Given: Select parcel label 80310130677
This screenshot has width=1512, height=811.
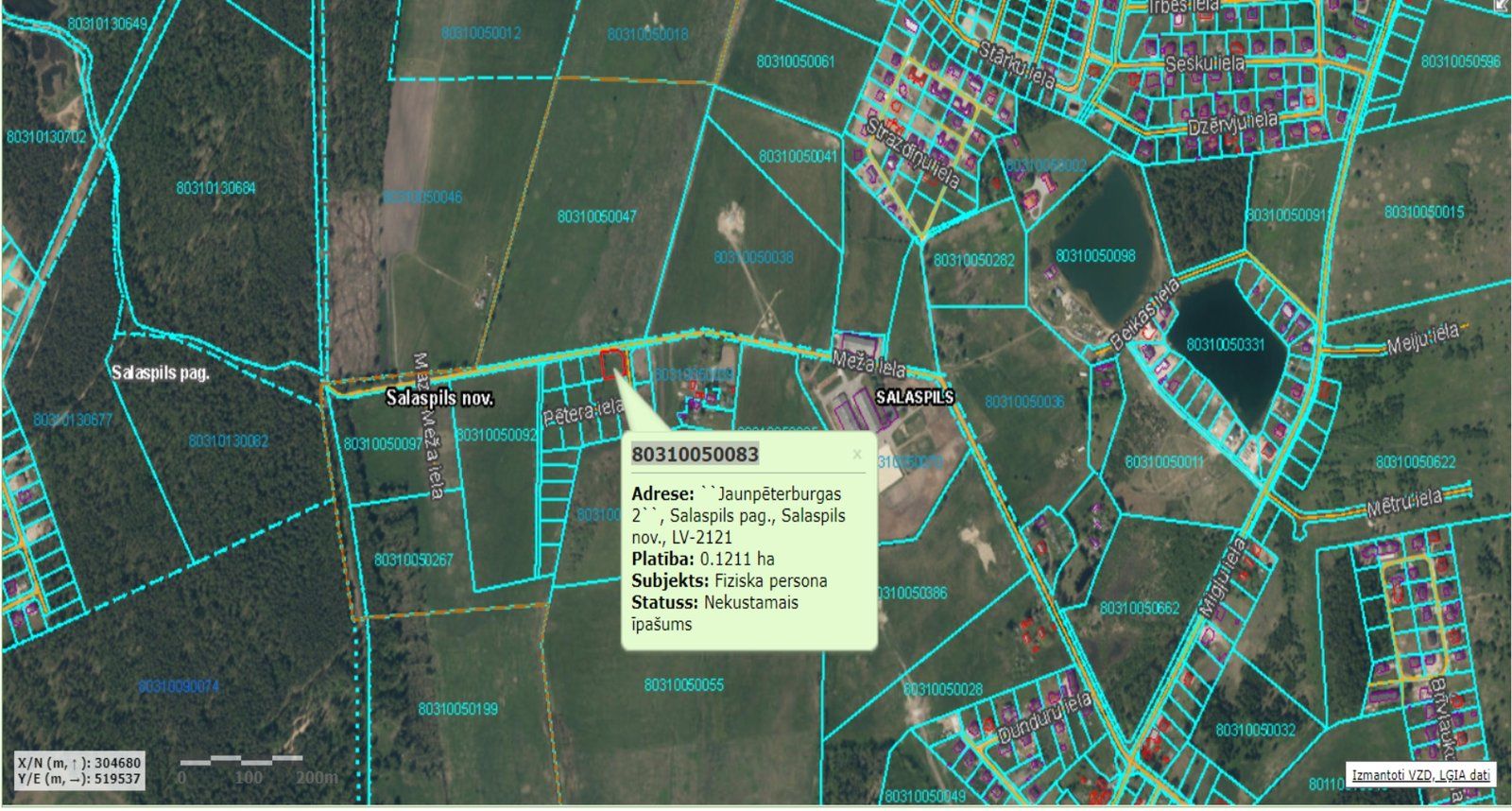Looking at the screenshot, I should [72, 420].
